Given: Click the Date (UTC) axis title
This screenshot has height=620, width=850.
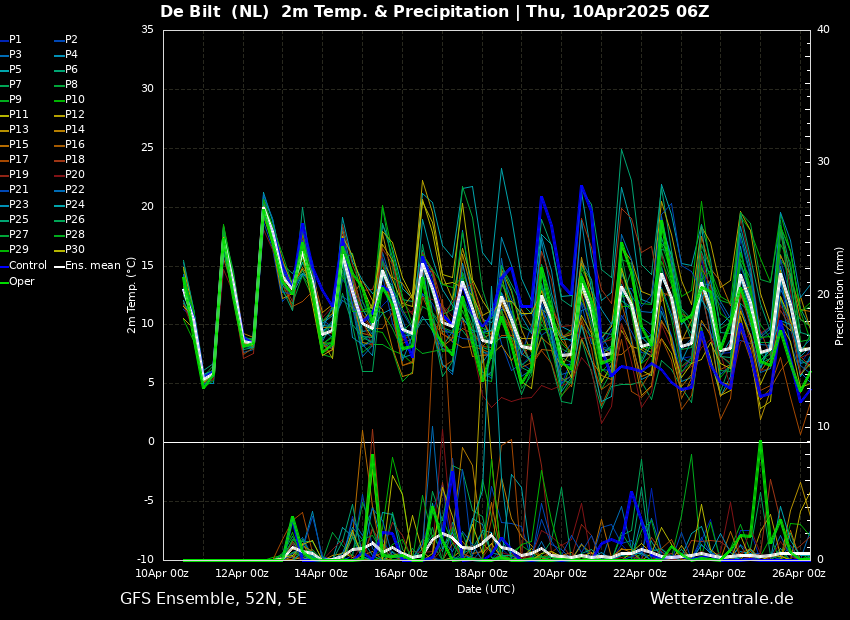Looking at the screenshot, I should 486,589.
